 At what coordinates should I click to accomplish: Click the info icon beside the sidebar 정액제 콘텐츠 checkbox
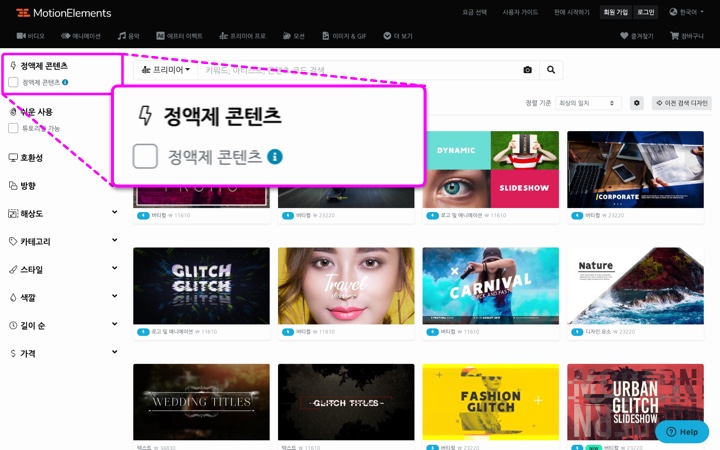pyautogui.click(x=65, y=82)
